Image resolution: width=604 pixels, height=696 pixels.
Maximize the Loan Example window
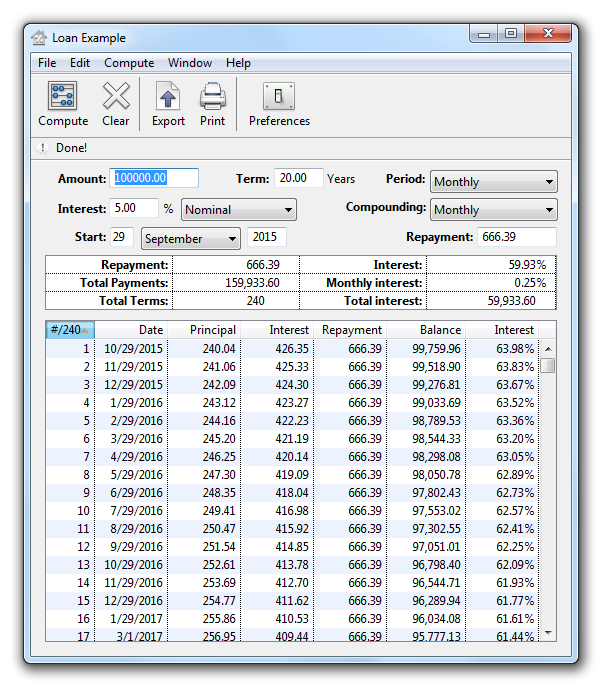click(x=511, y=34)
